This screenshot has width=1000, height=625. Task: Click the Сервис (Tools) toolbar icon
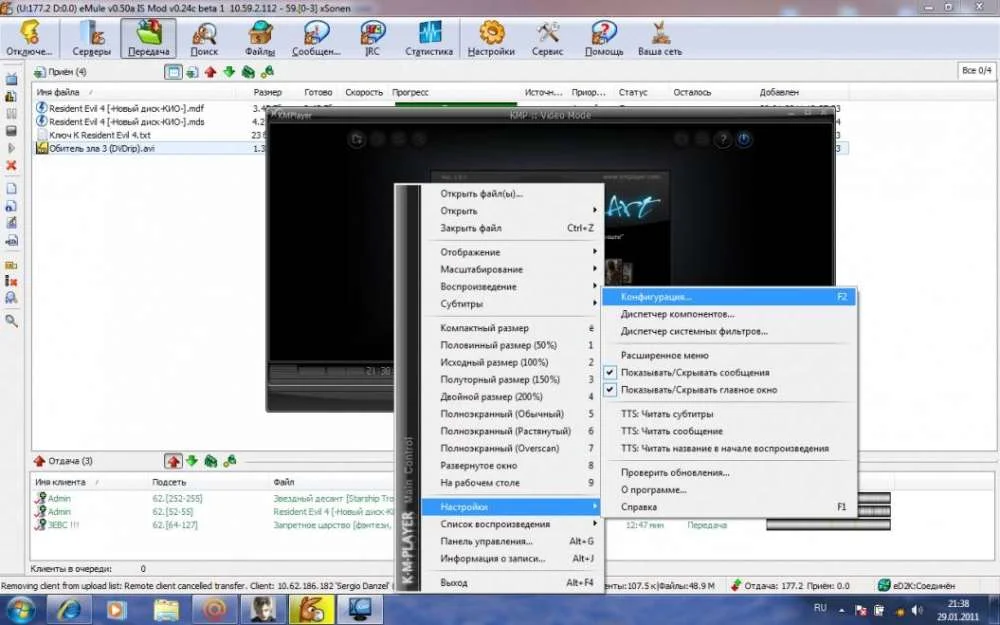click(x=547, y=39)
